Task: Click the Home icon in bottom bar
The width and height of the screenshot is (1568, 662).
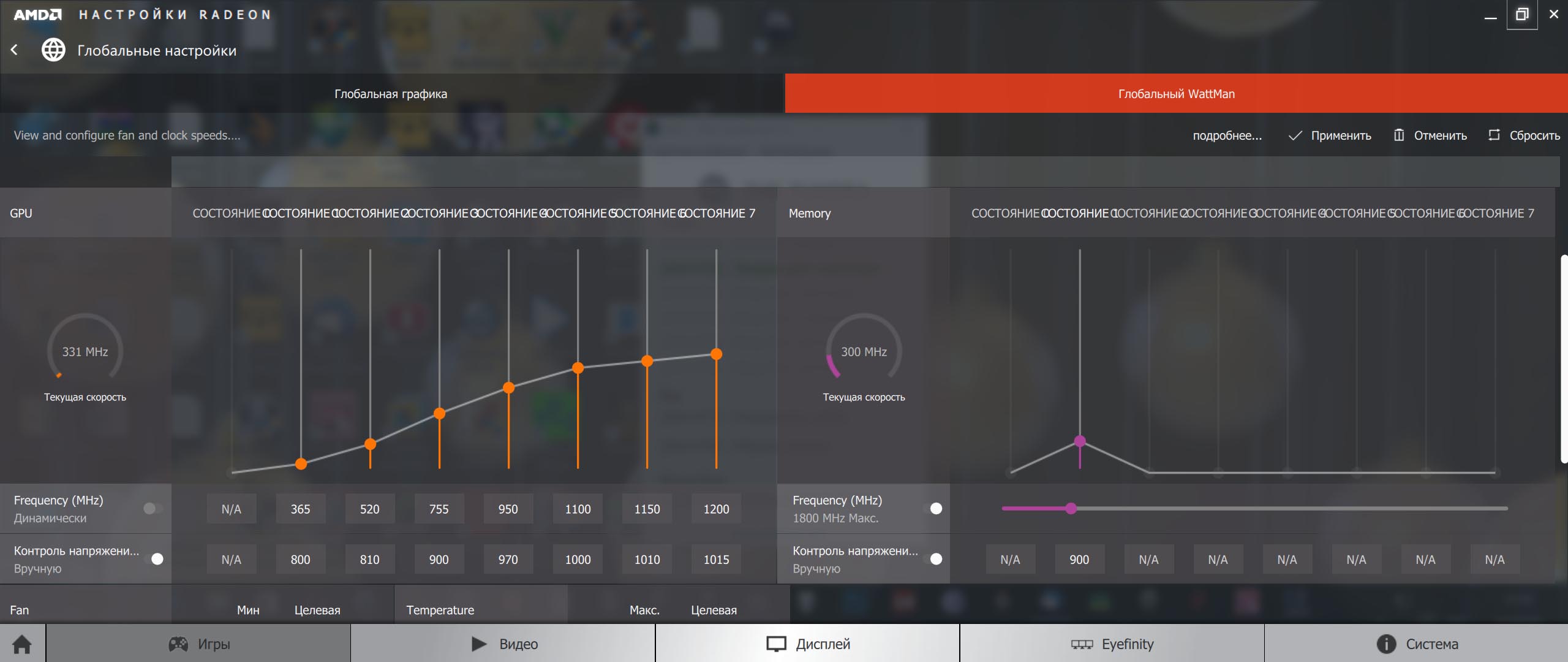Action: pos(22,644)
